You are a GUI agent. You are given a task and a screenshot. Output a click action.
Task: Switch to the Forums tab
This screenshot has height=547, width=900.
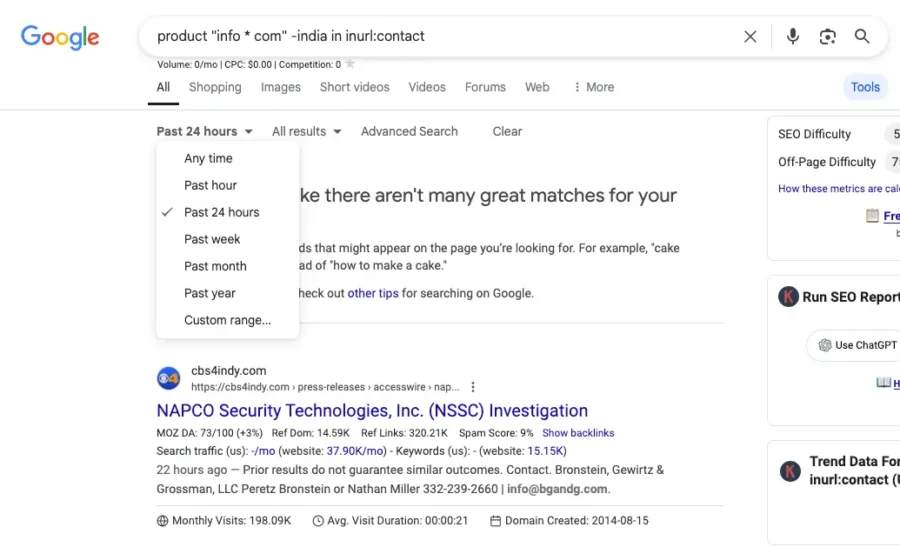pos(486,87)
